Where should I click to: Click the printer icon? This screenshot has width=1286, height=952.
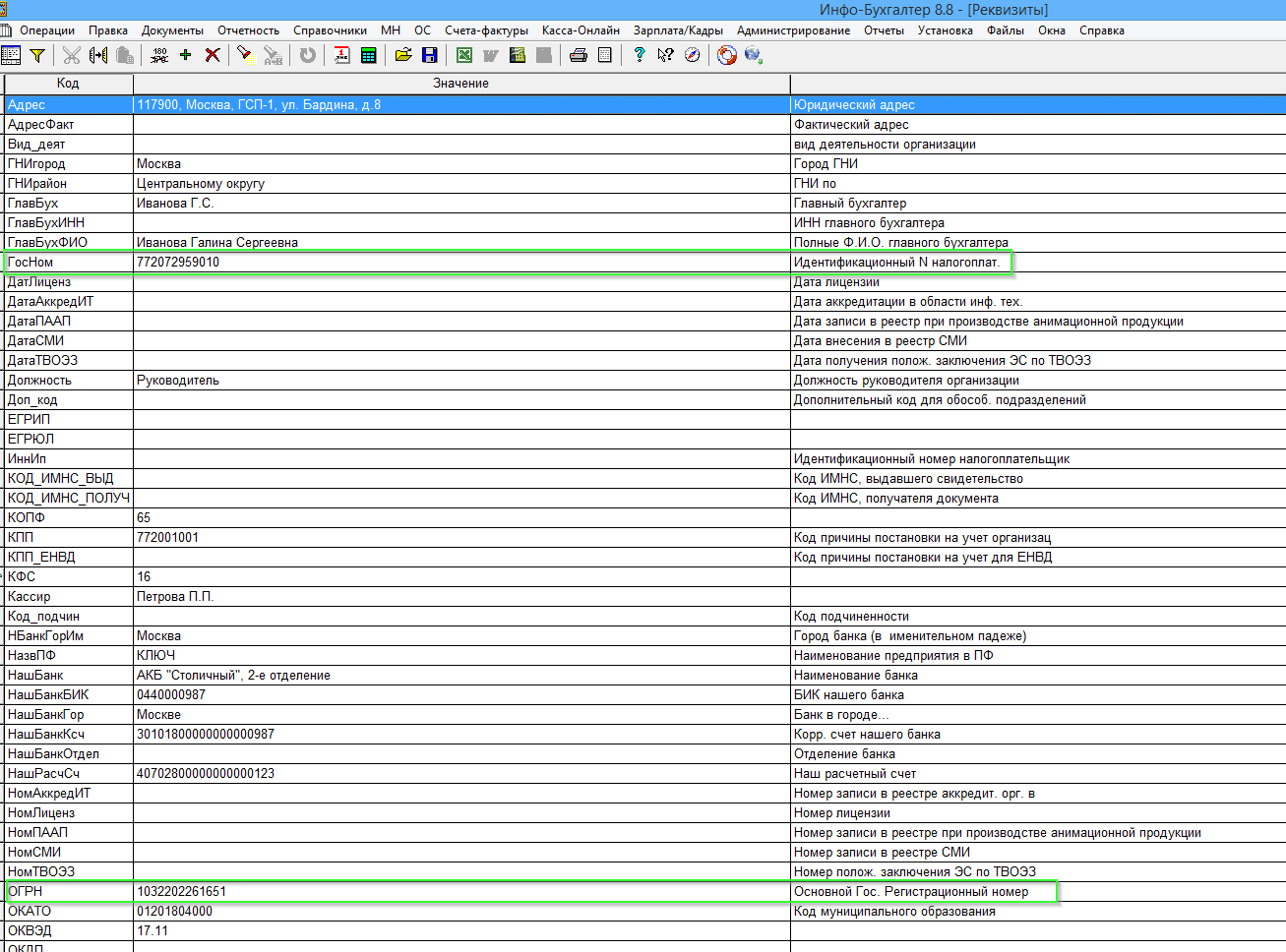(579, 55)
